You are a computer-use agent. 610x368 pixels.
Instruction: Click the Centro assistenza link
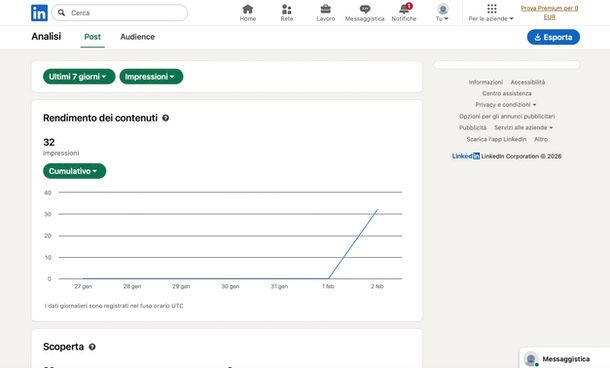pos(507,93)
